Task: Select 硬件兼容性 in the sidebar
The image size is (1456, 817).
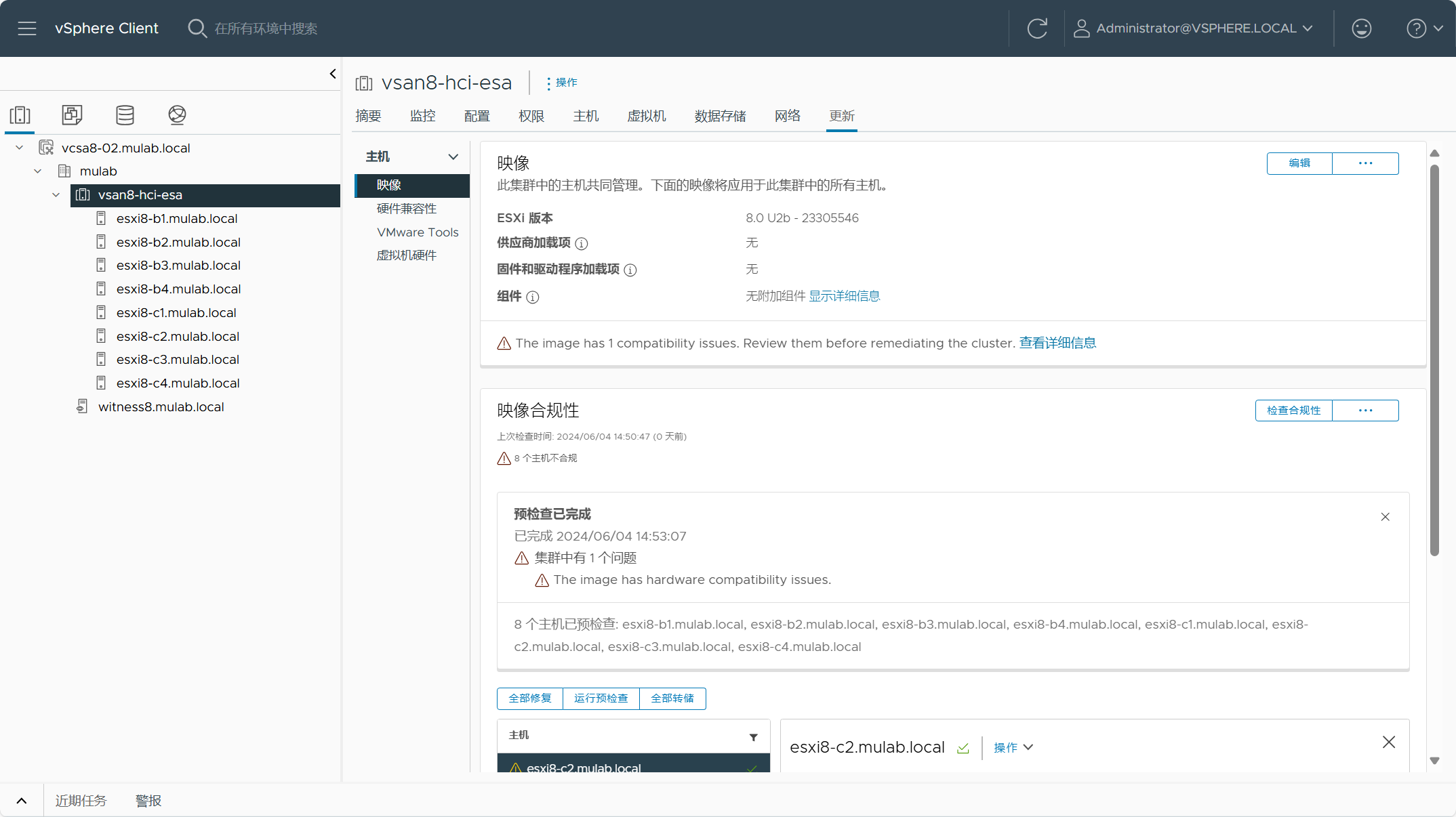Action: [x=407, y=209]
